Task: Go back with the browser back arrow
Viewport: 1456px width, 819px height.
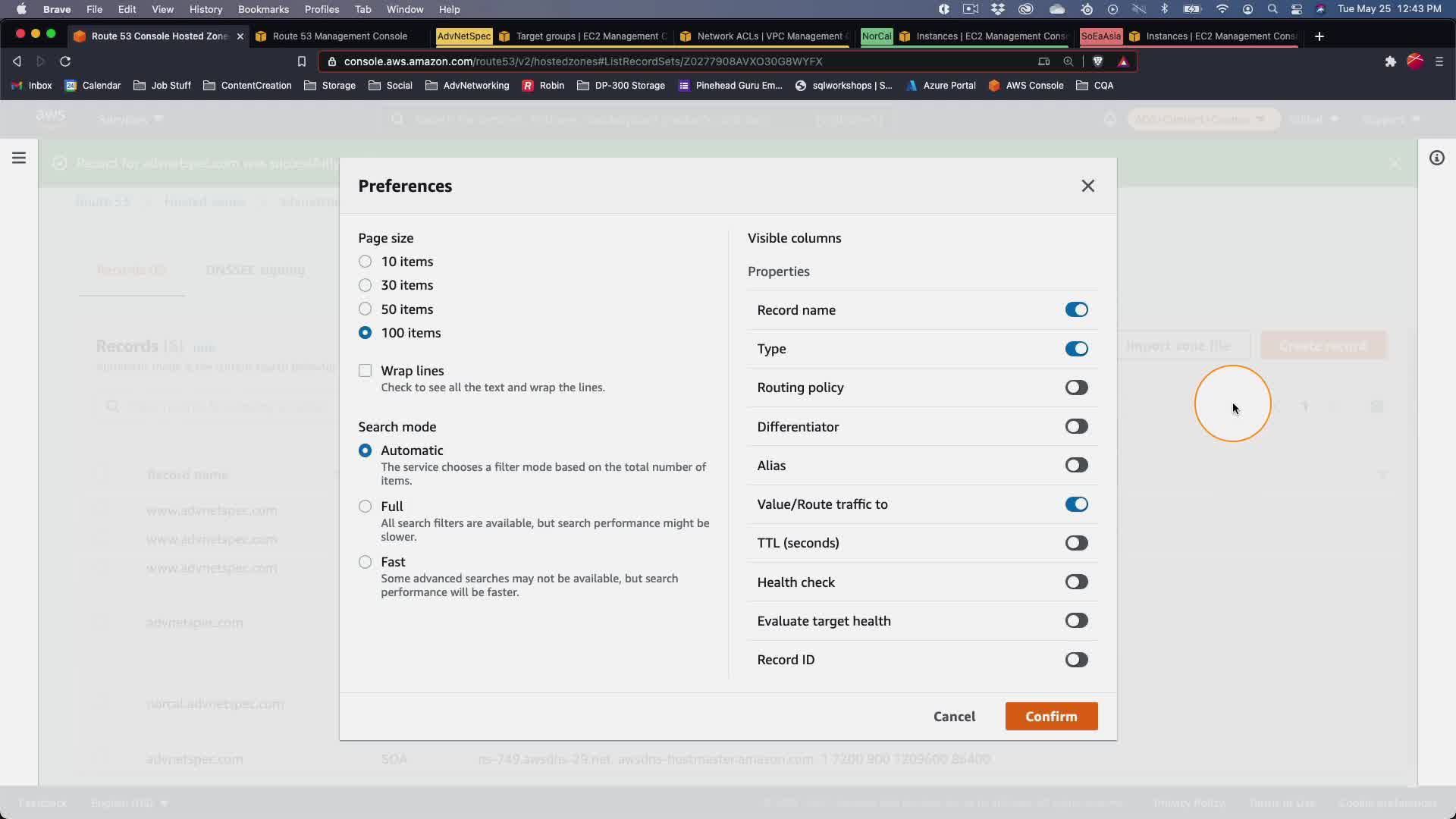Action: pos(17,61)
